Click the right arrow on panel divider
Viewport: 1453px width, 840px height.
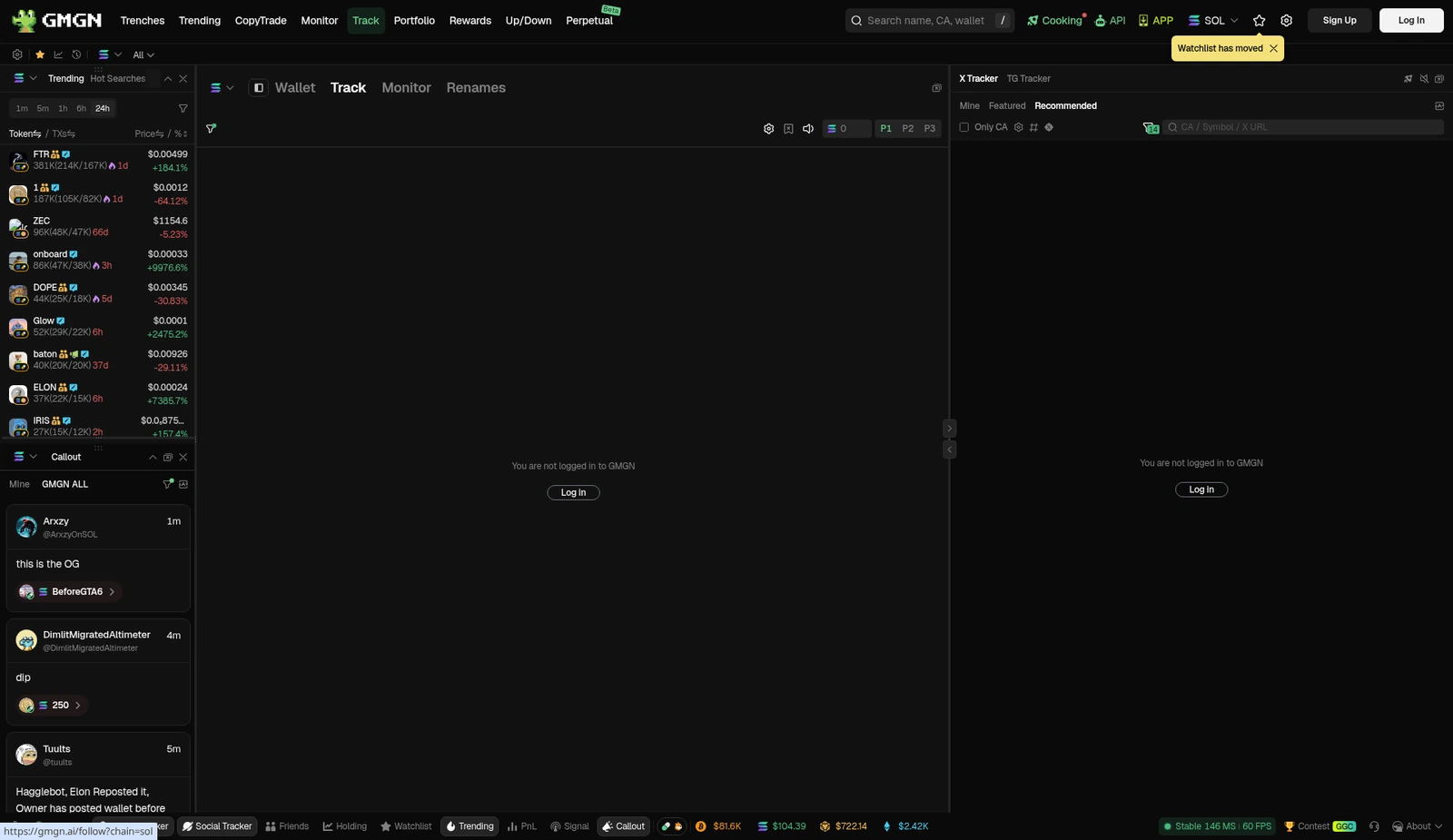click(x=949, y=428)
